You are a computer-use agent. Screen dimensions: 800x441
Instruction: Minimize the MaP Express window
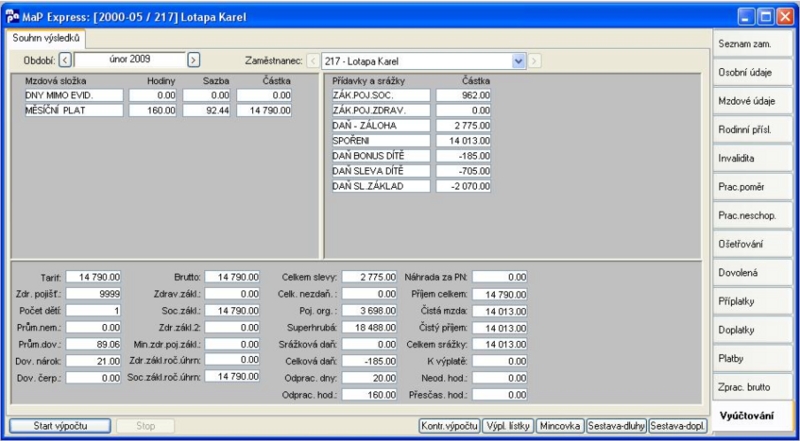(x=747, y=17)
